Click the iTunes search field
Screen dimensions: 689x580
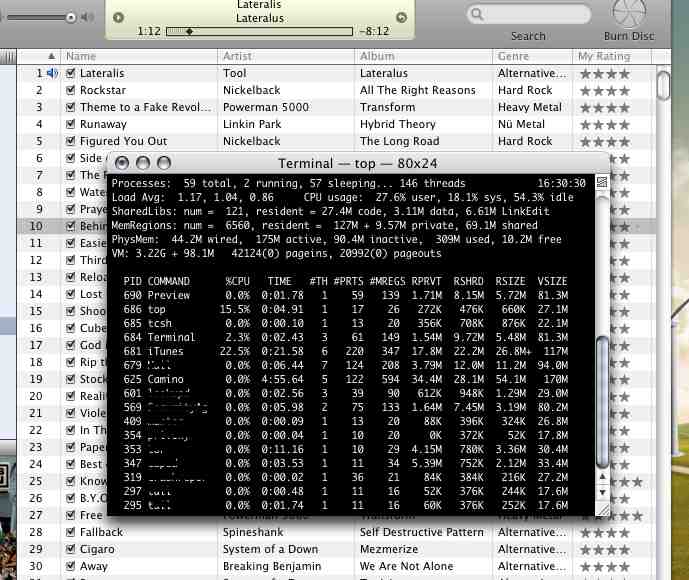click(529, 14)
